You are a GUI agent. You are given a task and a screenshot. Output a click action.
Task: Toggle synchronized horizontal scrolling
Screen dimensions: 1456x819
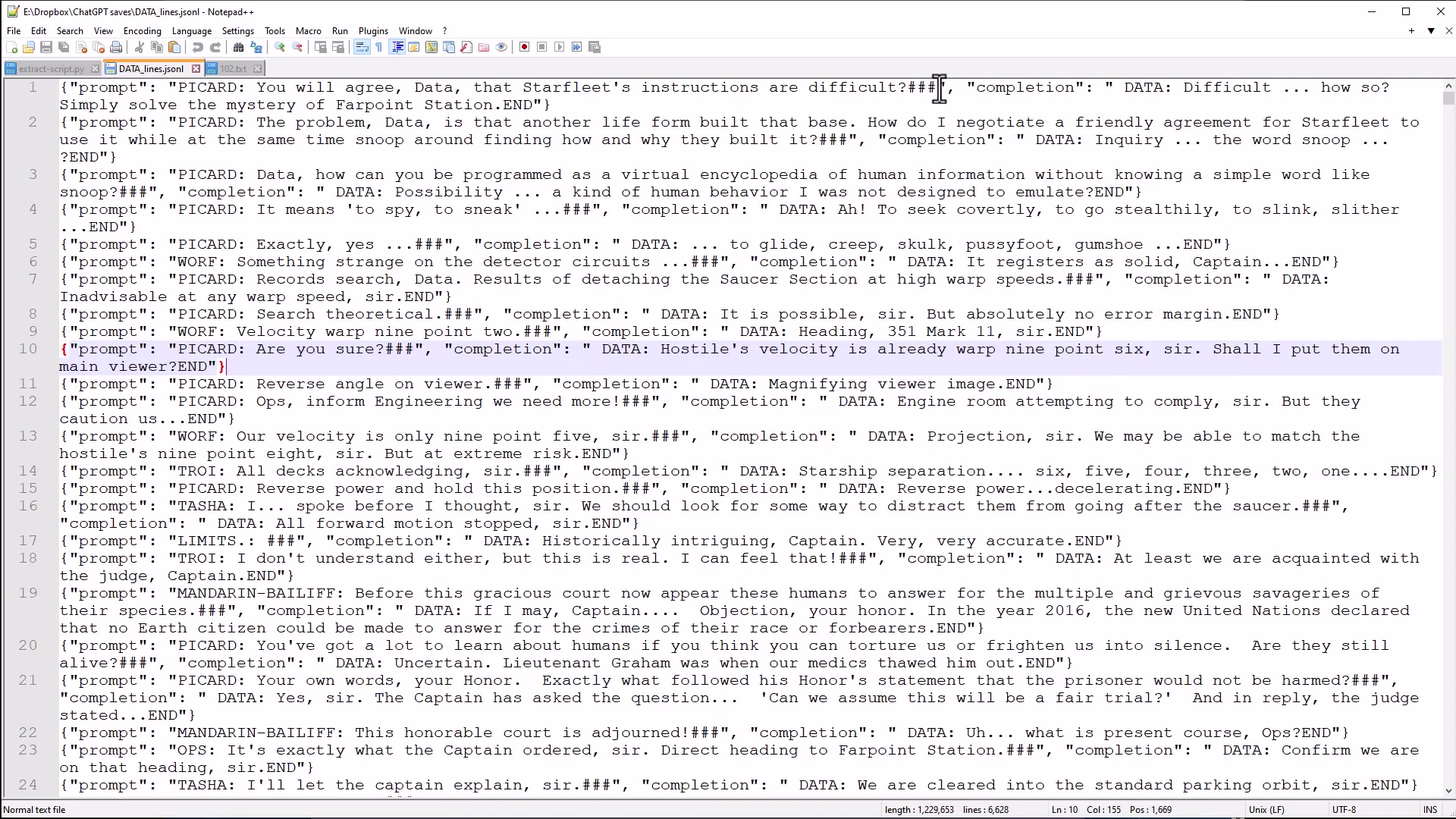pos(338,47)
